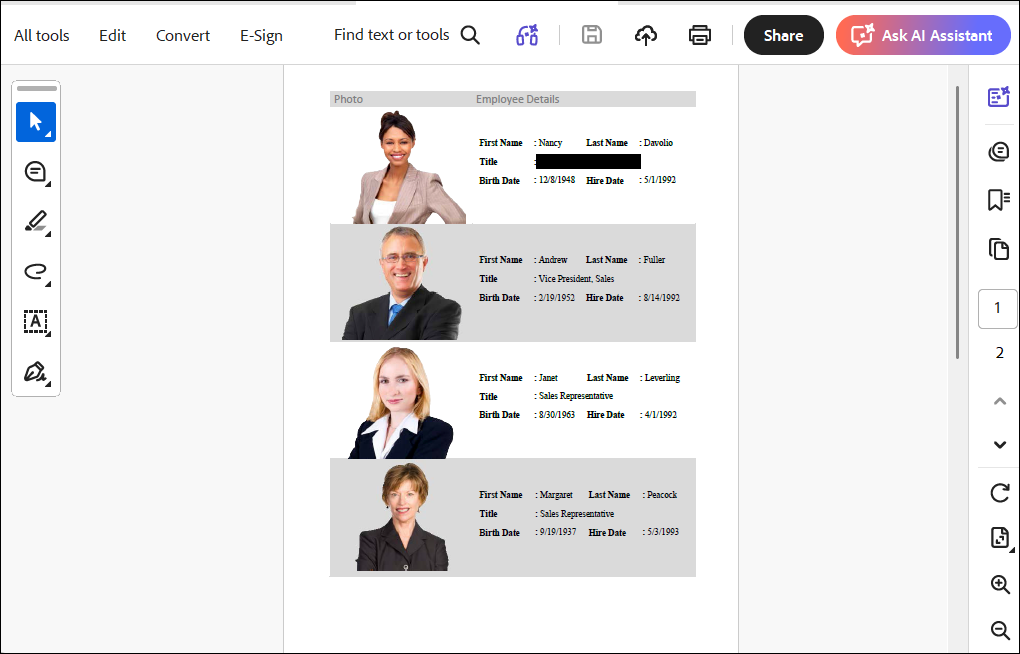Expand the Highlight tool options

(x=48, y=234)
